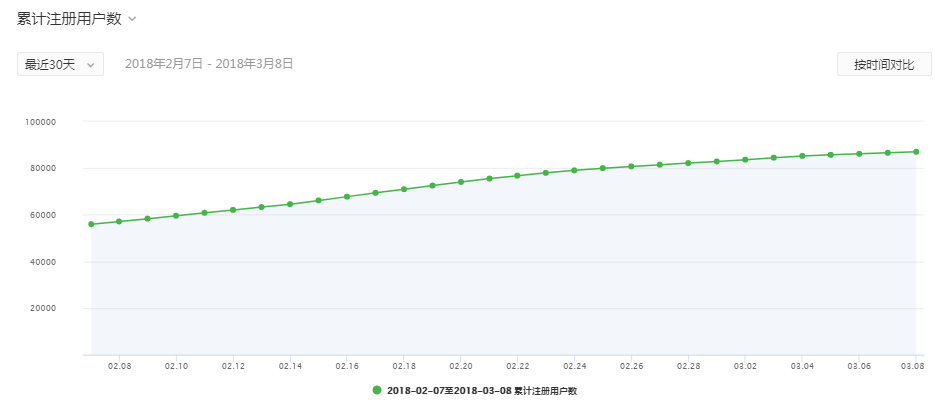Open the 最近30天 date range dropdown

[x=60, y=64]
